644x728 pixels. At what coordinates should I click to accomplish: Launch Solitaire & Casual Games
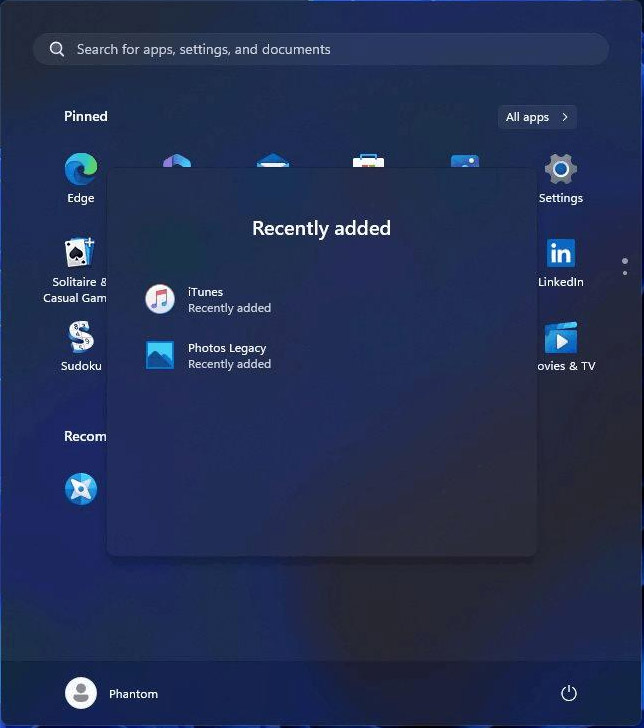click(x=80, y=253)
